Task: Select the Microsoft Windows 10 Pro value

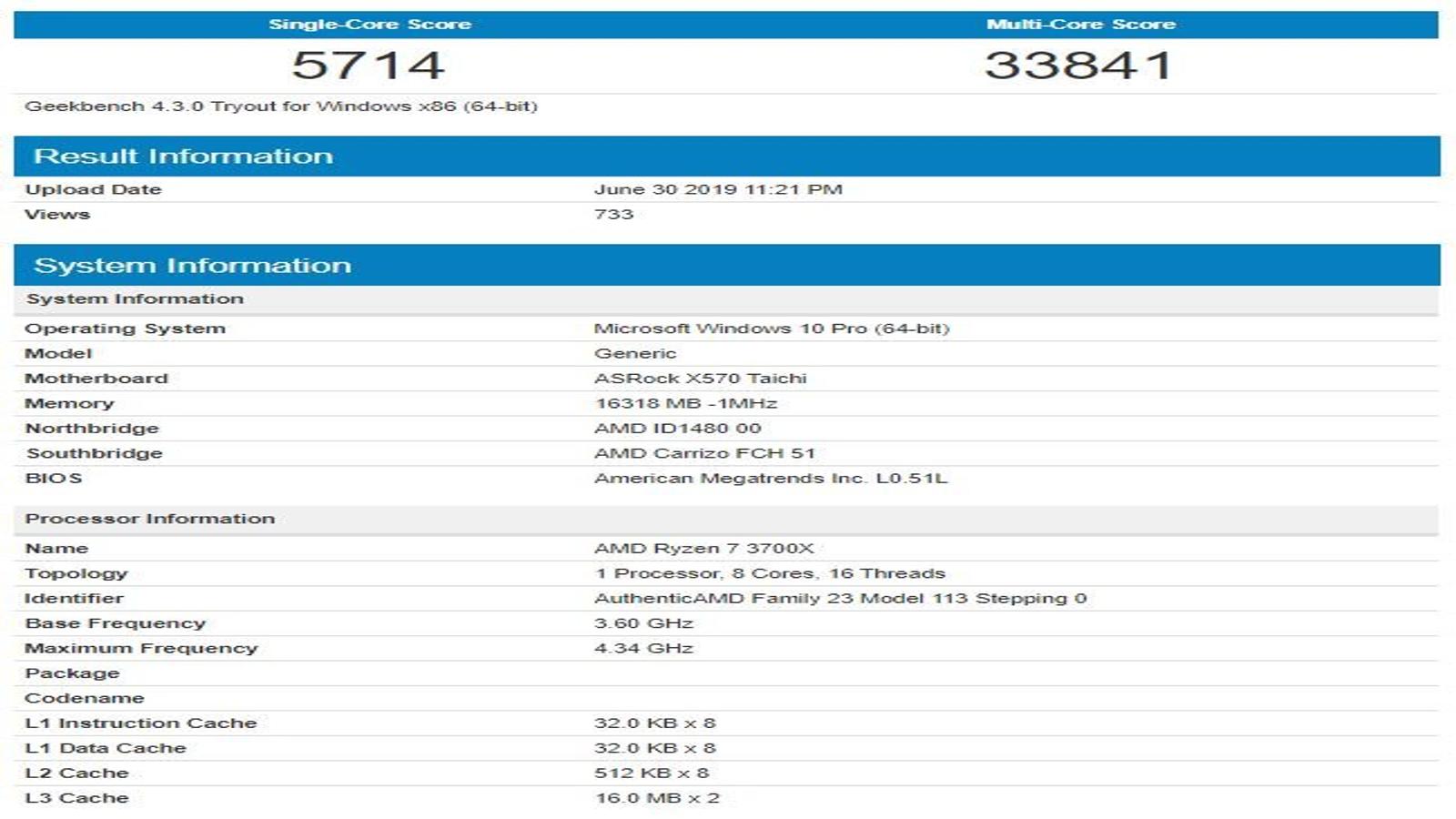Action: click(x=772, y=329)
